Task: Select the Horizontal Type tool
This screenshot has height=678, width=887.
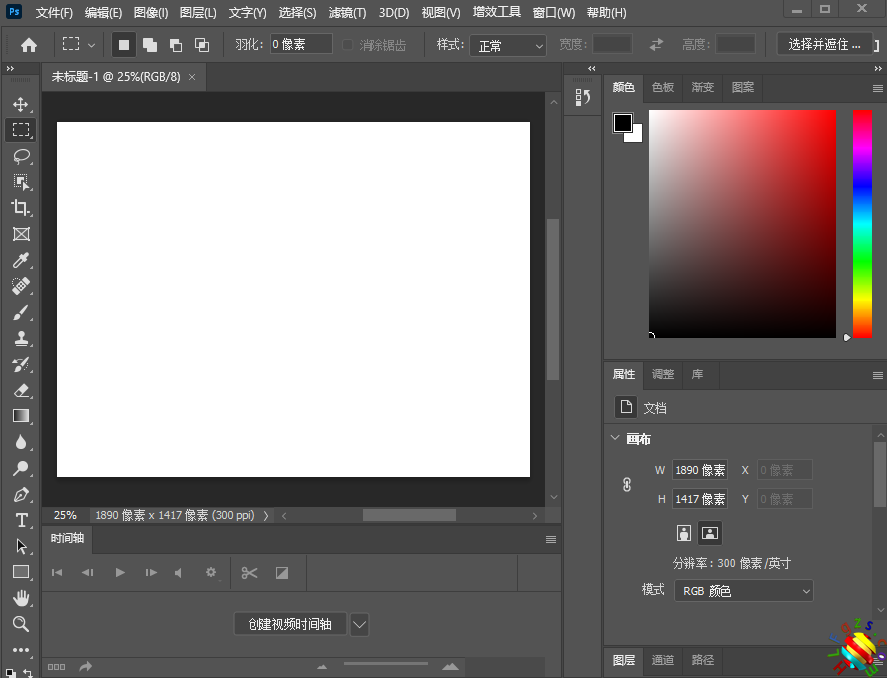Action: click(x=21, y=520)
